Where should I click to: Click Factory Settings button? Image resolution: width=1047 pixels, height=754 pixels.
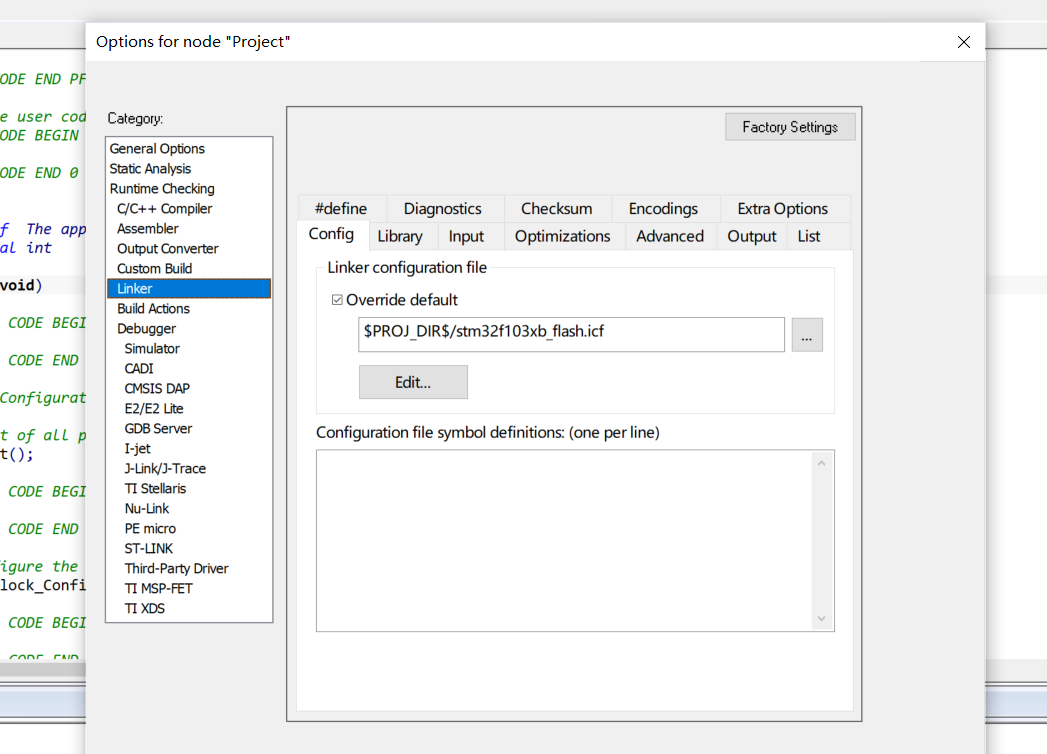click(x=790, y=127)
